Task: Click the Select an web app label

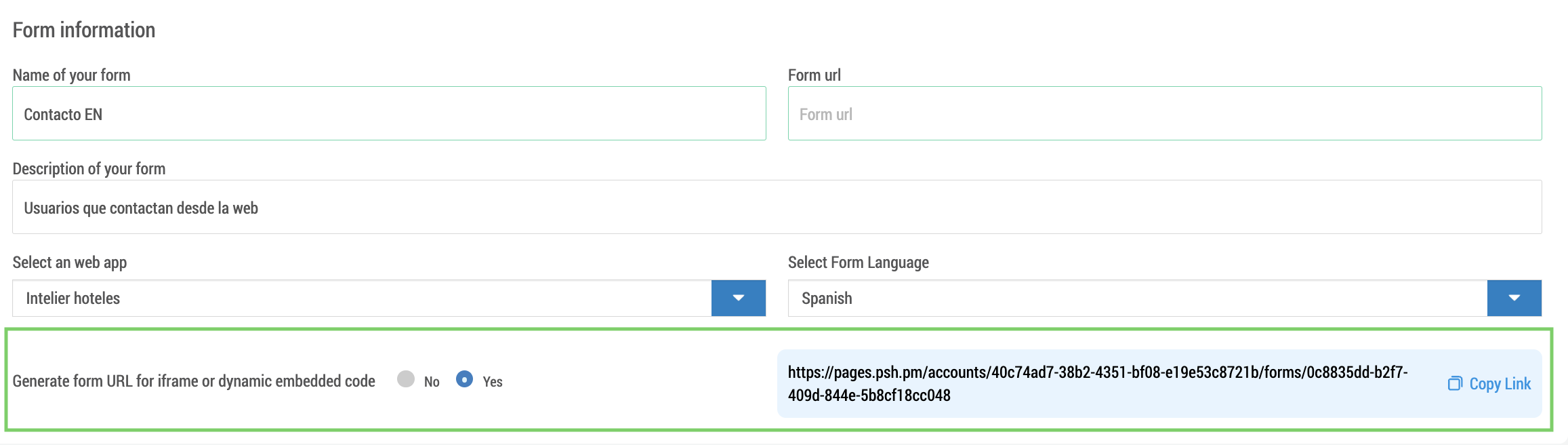Action: tap(70, 263)
